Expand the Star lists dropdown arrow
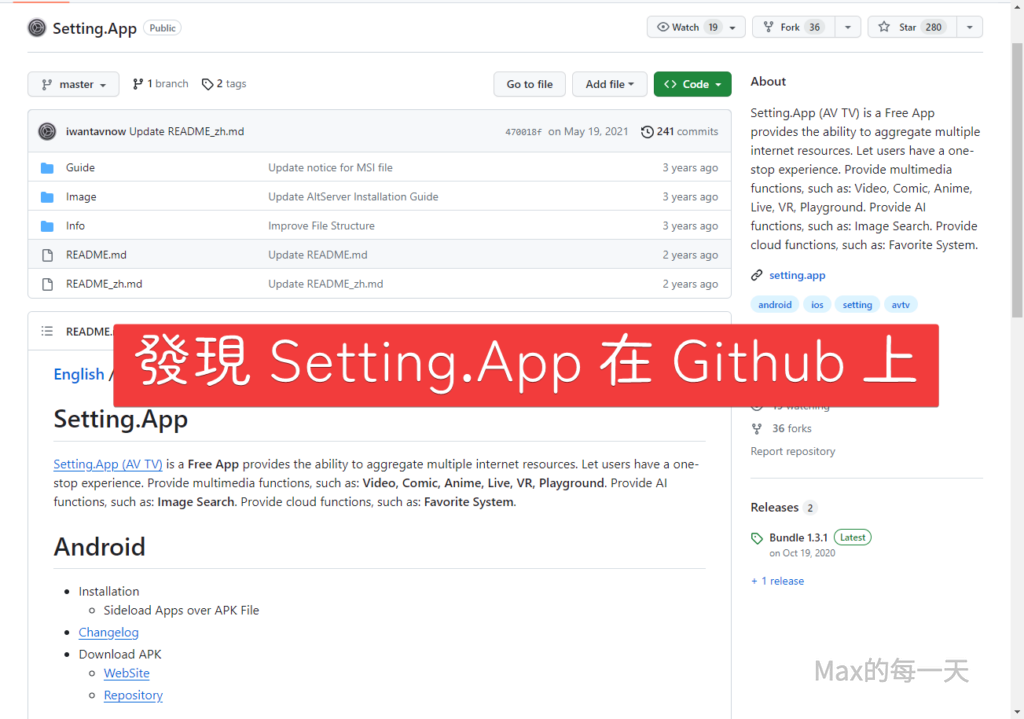The height and width of the screenshot is (719, 1024). (x=967, y=27)
